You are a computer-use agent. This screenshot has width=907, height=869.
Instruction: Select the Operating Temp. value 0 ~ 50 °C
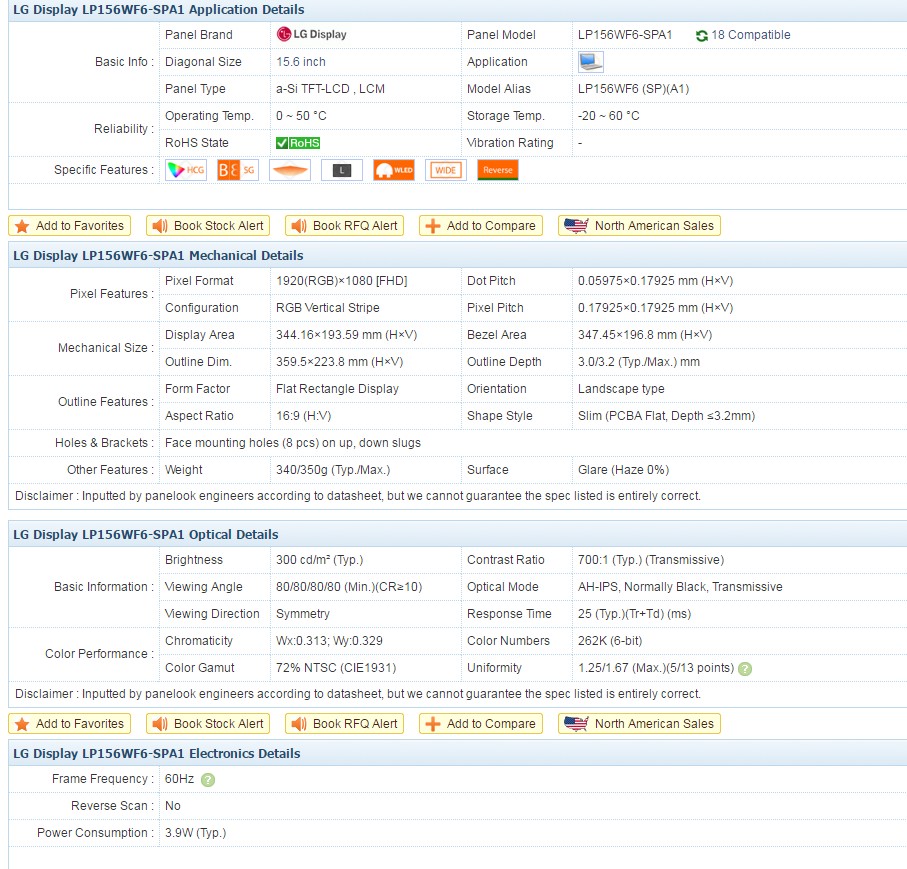(301, 116)
